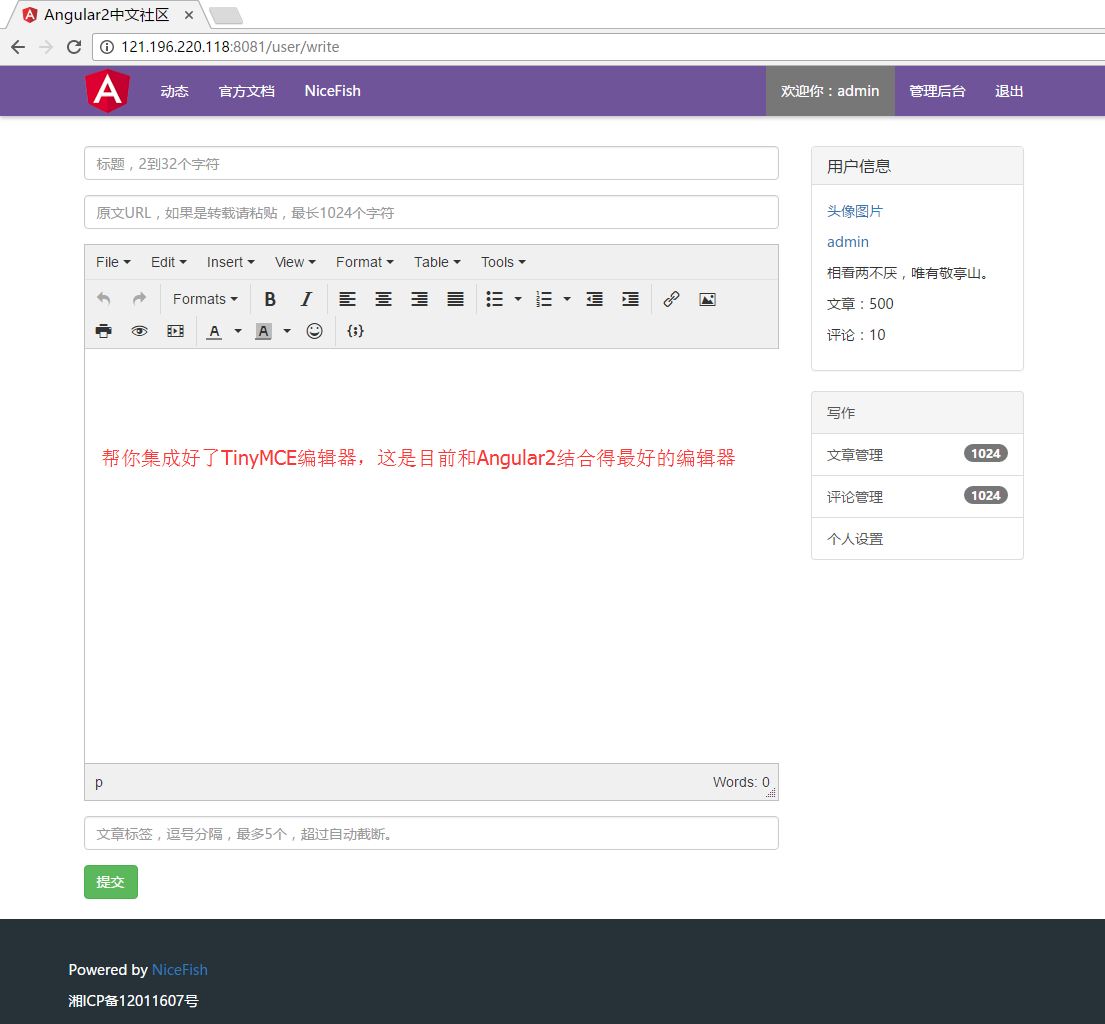Expand numbered list style arrow
This screenshot has width=1105, height=1024.
(567, 299)
